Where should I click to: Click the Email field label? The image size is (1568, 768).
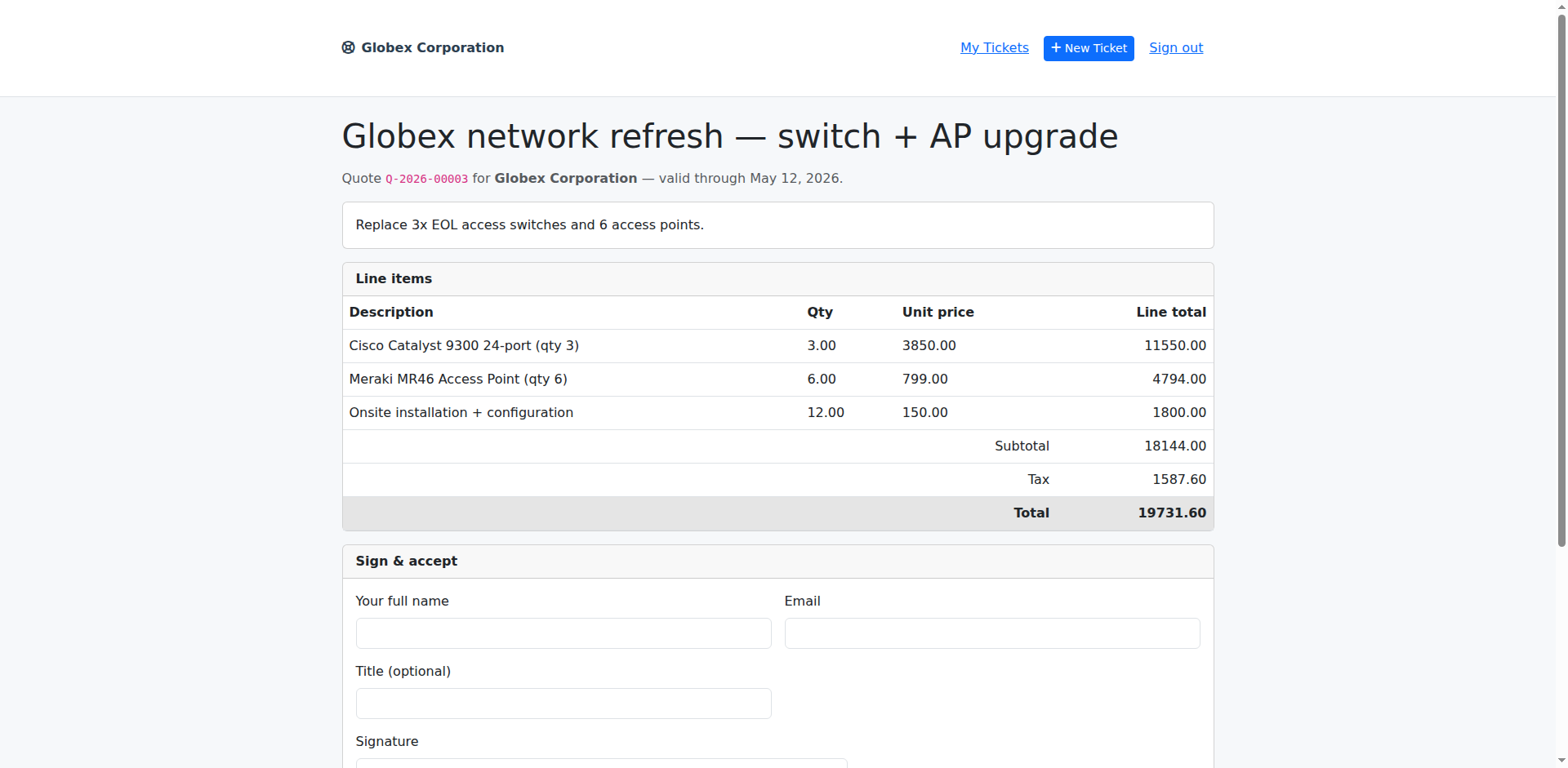click(803, 601)
